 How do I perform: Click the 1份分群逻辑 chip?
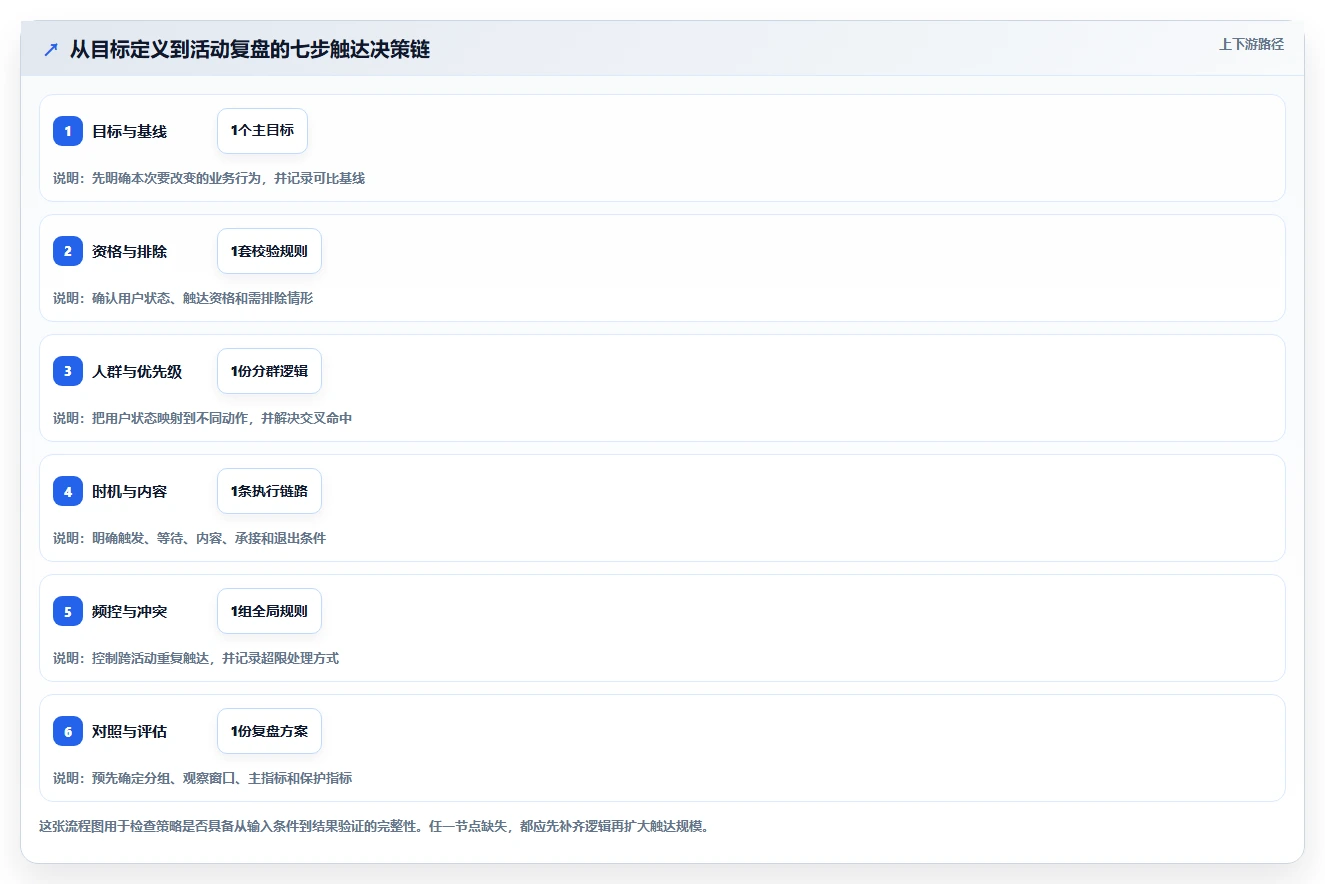coord(269,371)
